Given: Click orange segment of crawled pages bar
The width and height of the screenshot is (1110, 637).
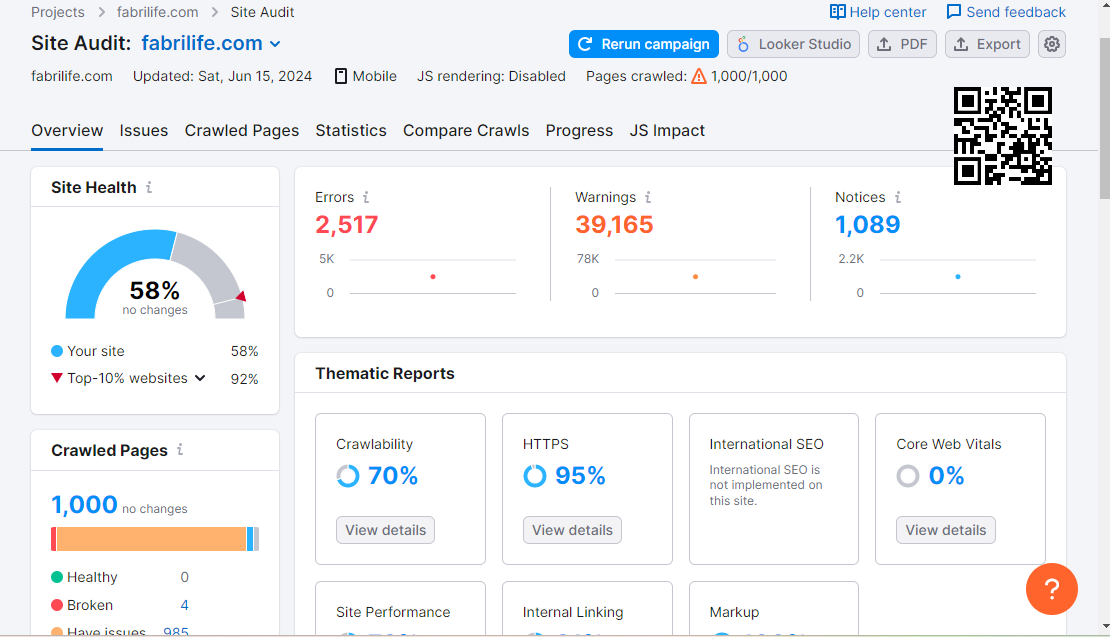Looking at the screenshot, I should (150, 539).
